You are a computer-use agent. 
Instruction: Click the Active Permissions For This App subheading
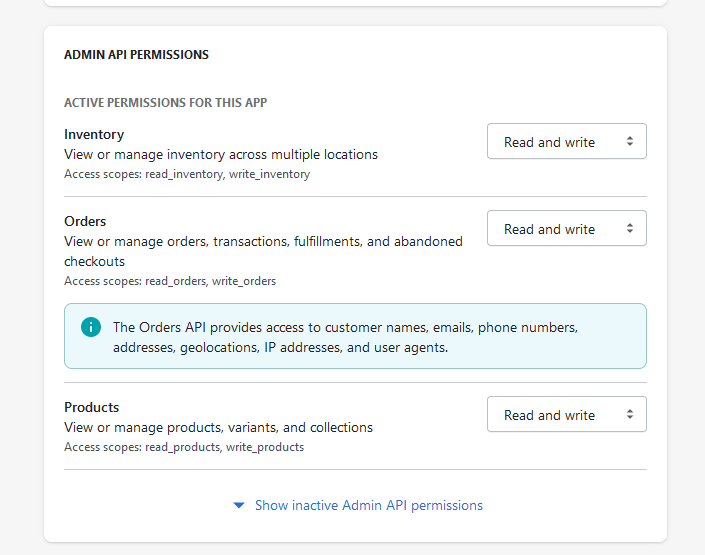point(165,102)
